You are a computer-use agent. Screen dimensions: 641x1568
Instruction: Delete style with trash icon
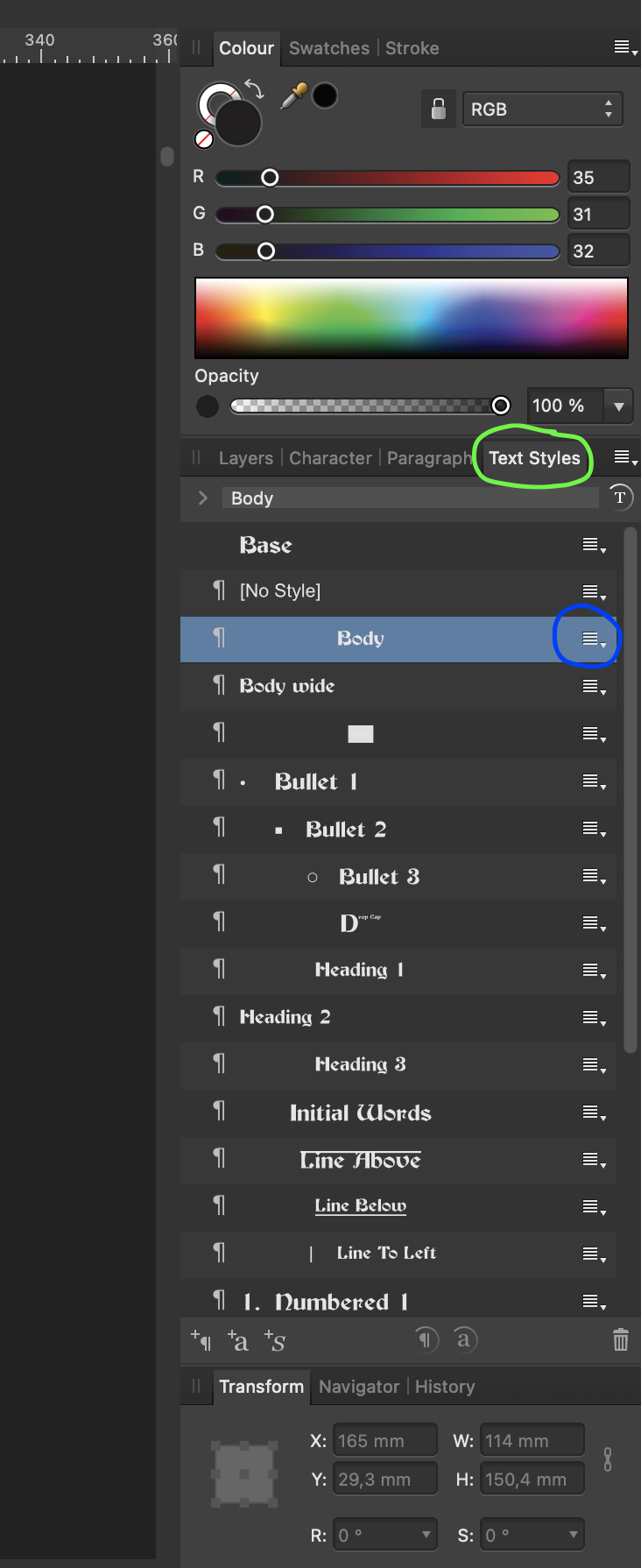620,1339
